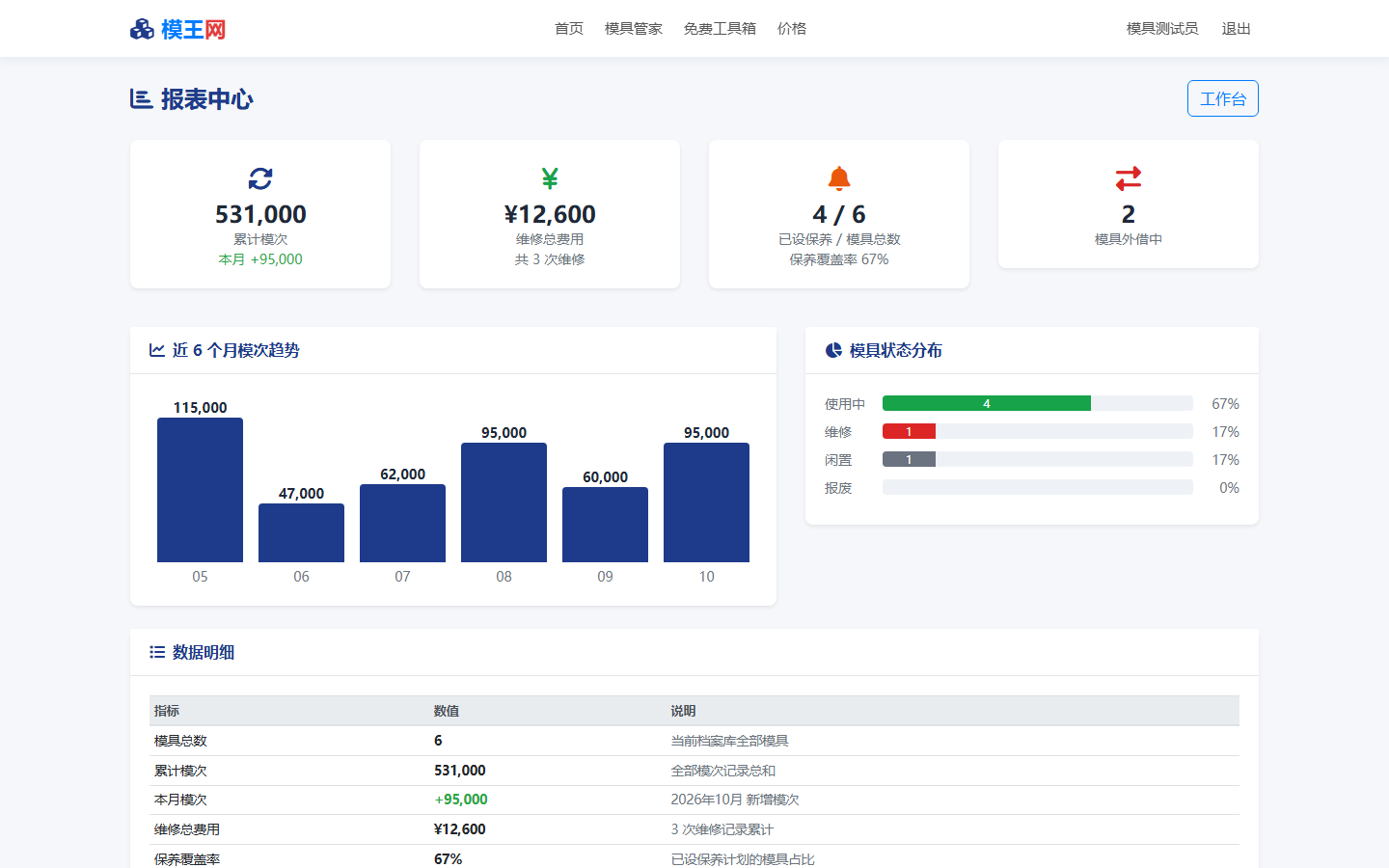Viewport: 1389px width, 868px height.
Task: Click the month 05 bar in the chart
Action: 200,490
